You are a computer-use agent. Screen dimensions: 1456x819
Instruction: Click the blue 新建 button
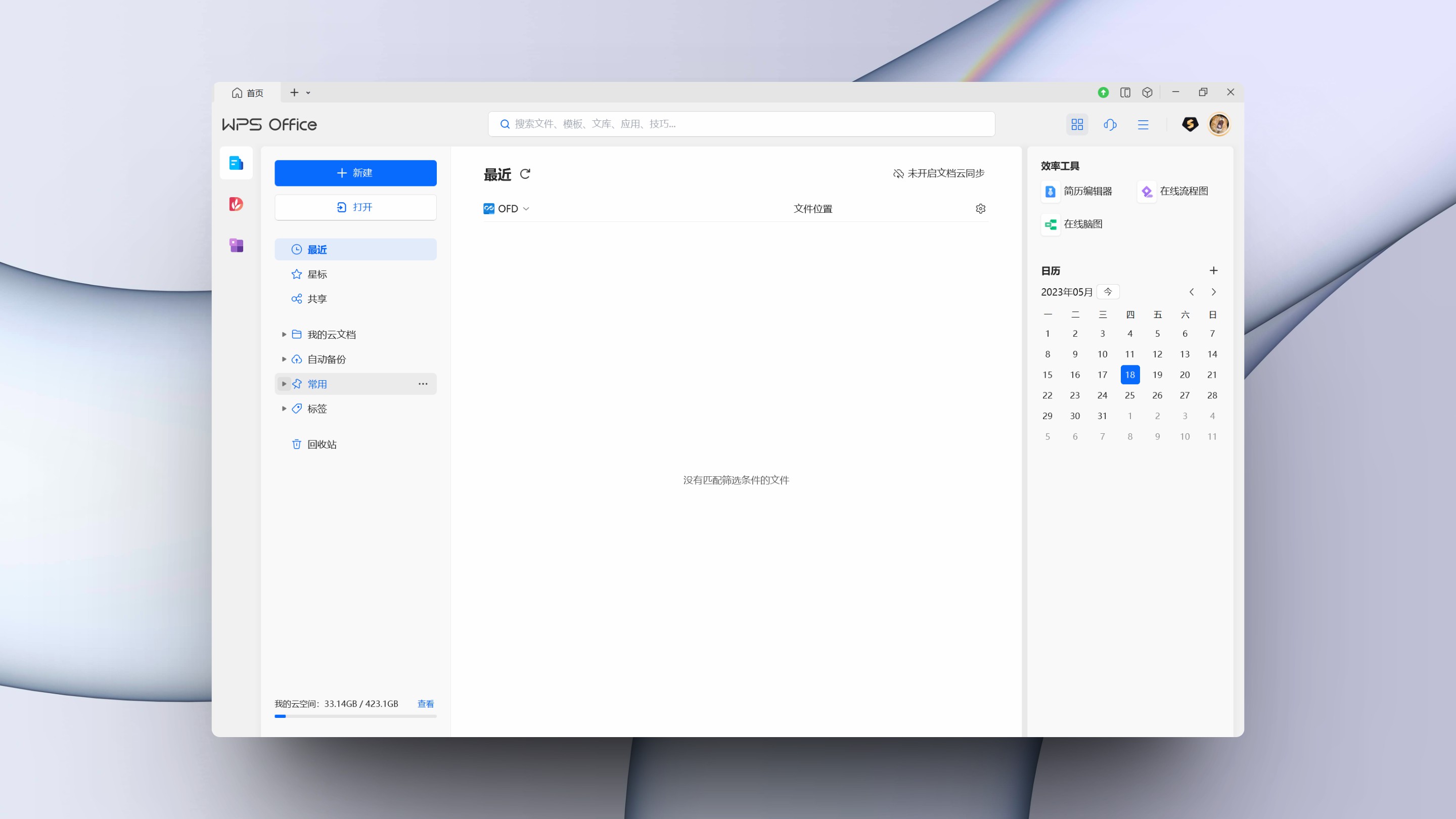[355, 173]
